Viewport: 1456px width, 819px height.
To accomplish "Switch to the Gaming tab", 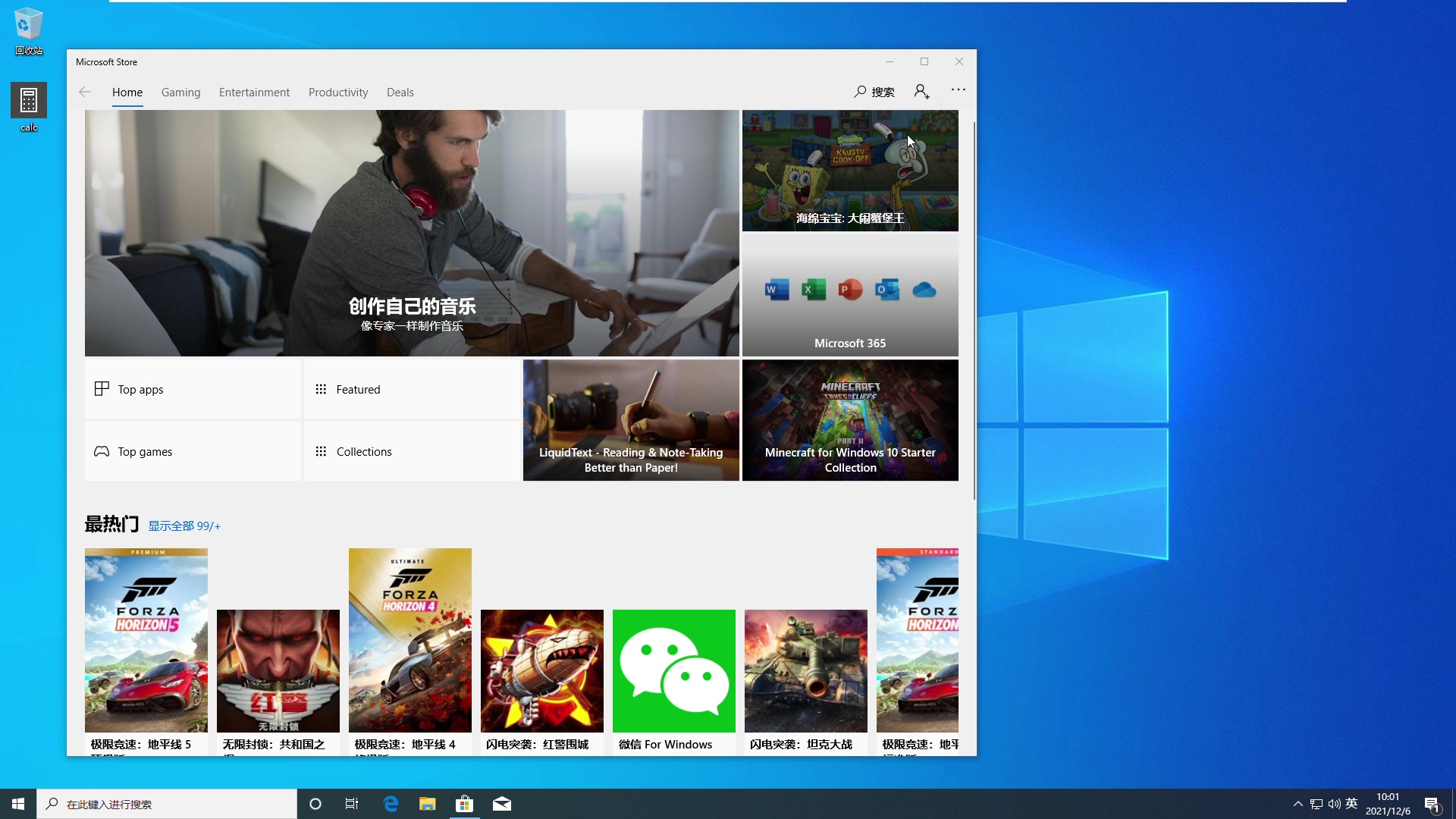I will [x=180, y=93].
